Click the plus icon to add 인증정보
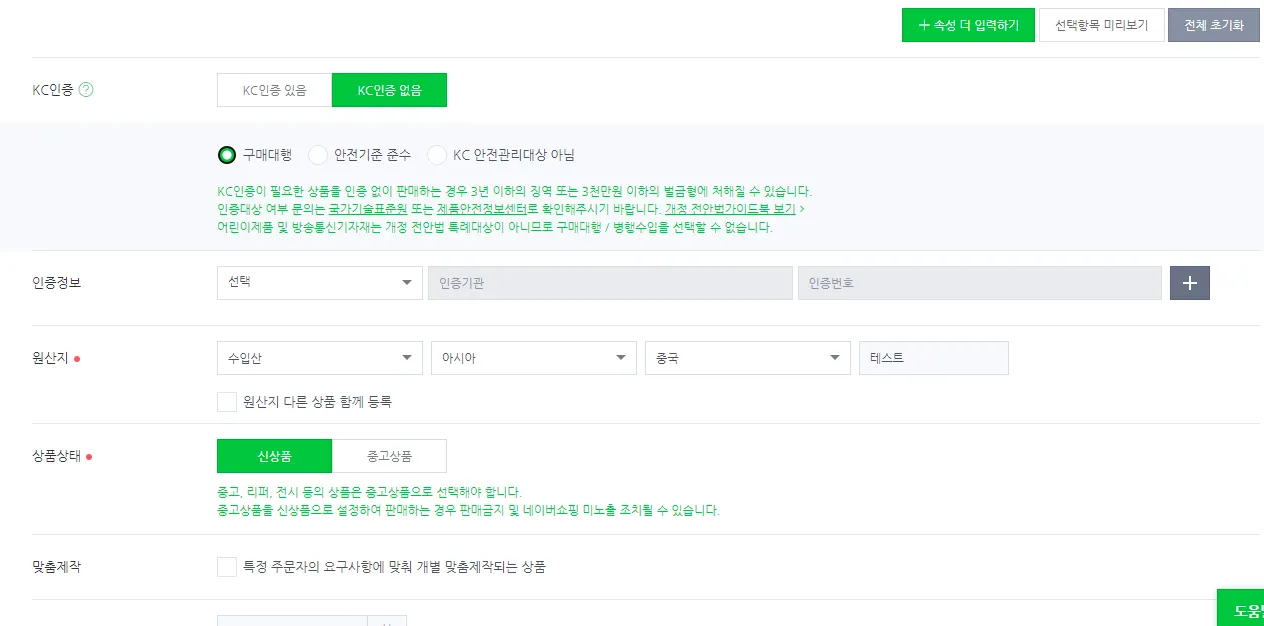1264x626 pixels. (x=1189, y=283)
